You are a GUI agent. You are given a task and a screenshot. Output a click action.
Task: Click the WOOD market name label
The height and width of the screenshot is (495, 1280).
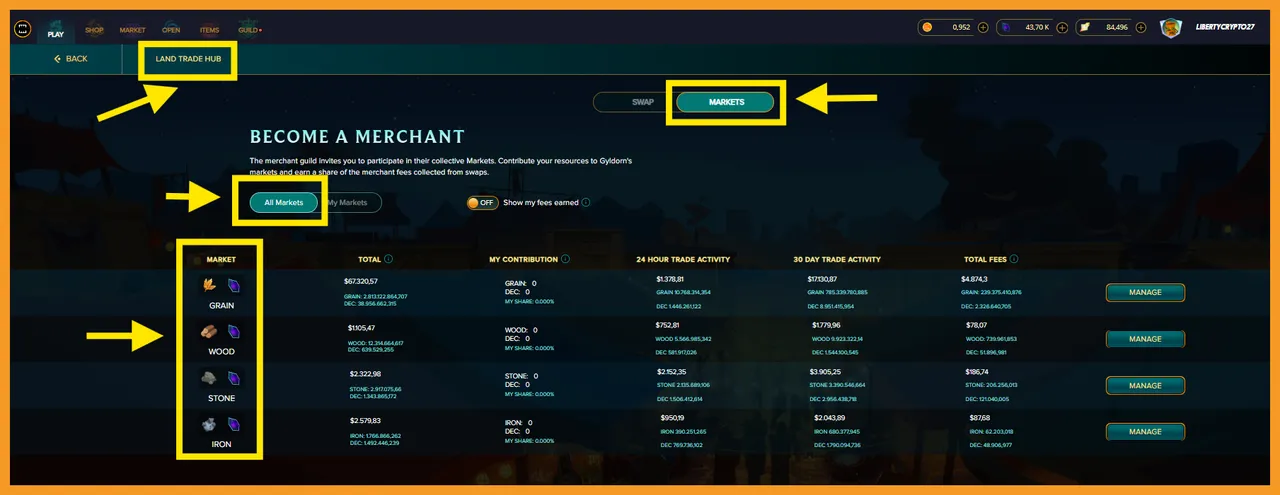pos(221,352)
